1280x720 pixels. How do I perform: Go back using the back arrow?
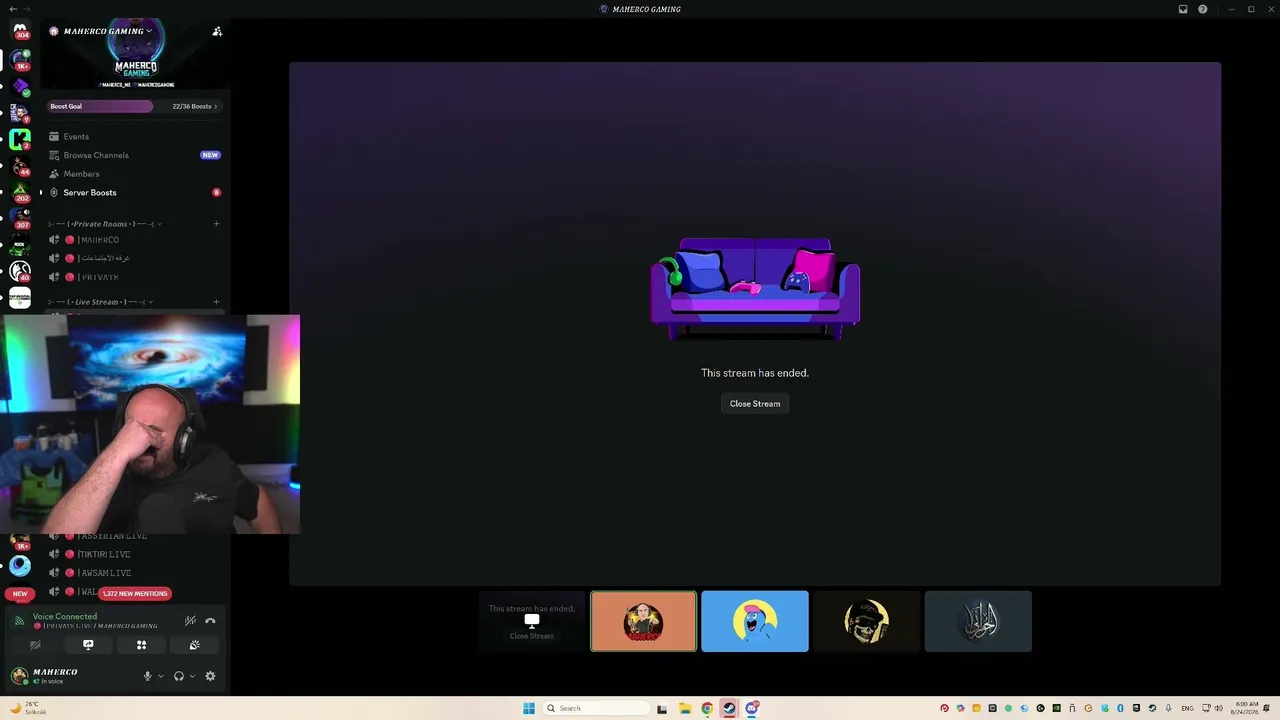tap(12, 9)
